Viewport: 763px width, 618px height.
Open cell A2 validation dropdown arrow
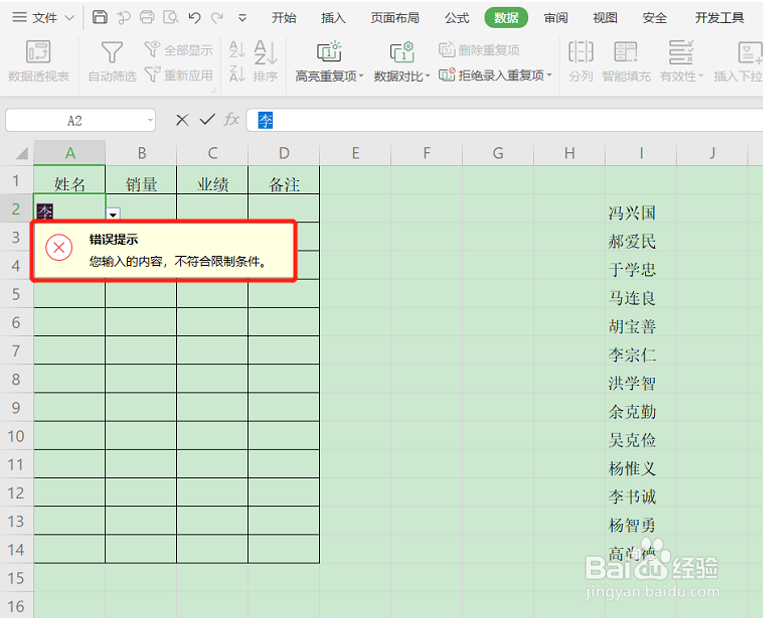coord(113,214)
